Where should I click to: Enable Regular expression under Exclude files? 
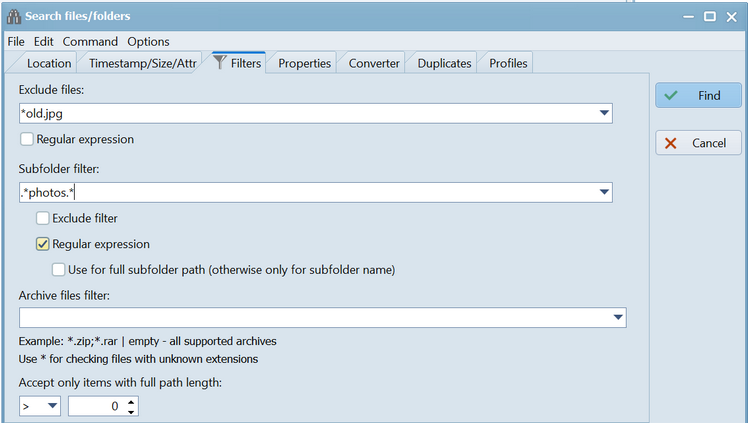pos(27,139)
